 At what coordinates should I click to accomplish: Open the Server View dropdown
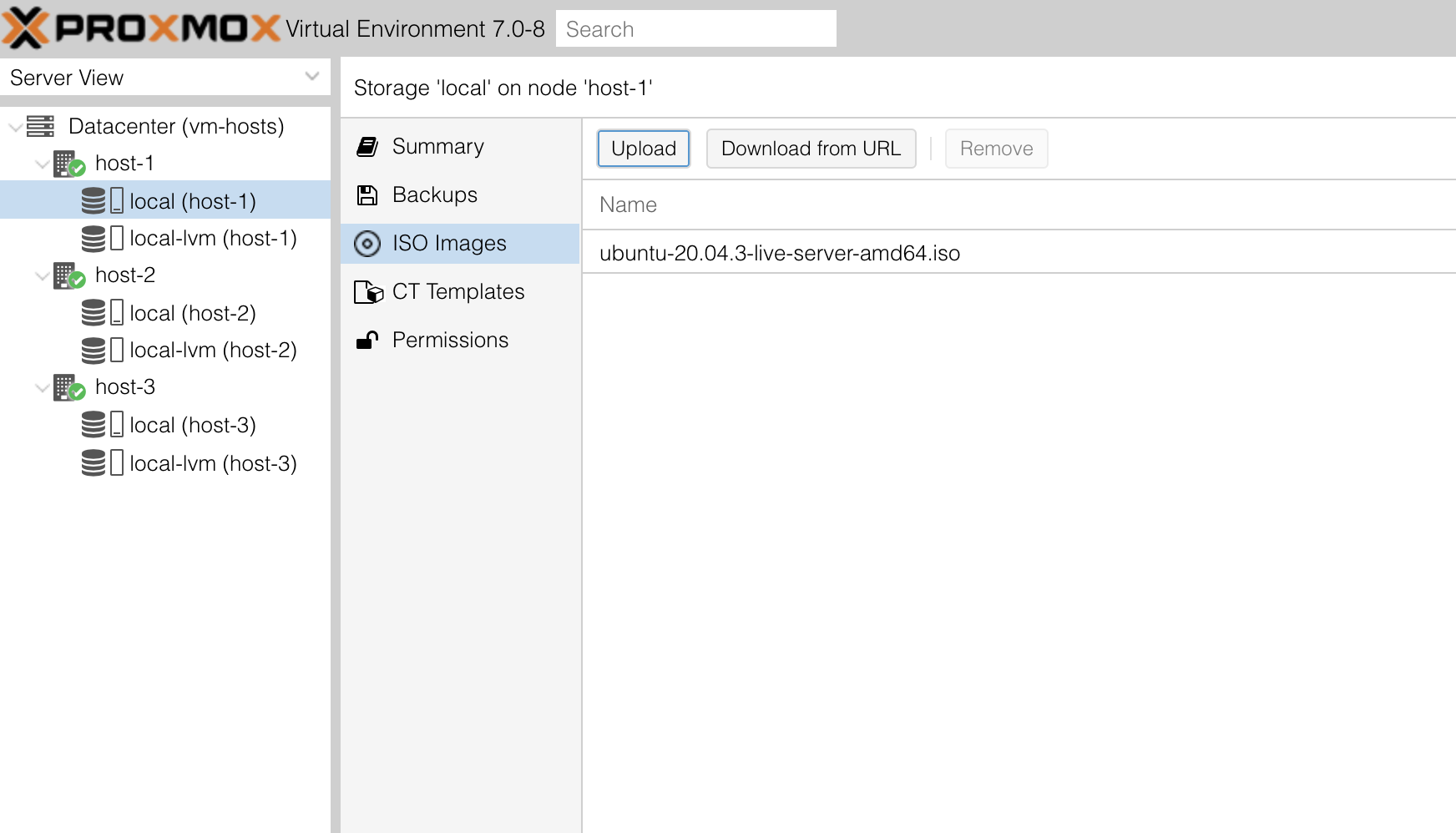[165, 78]
